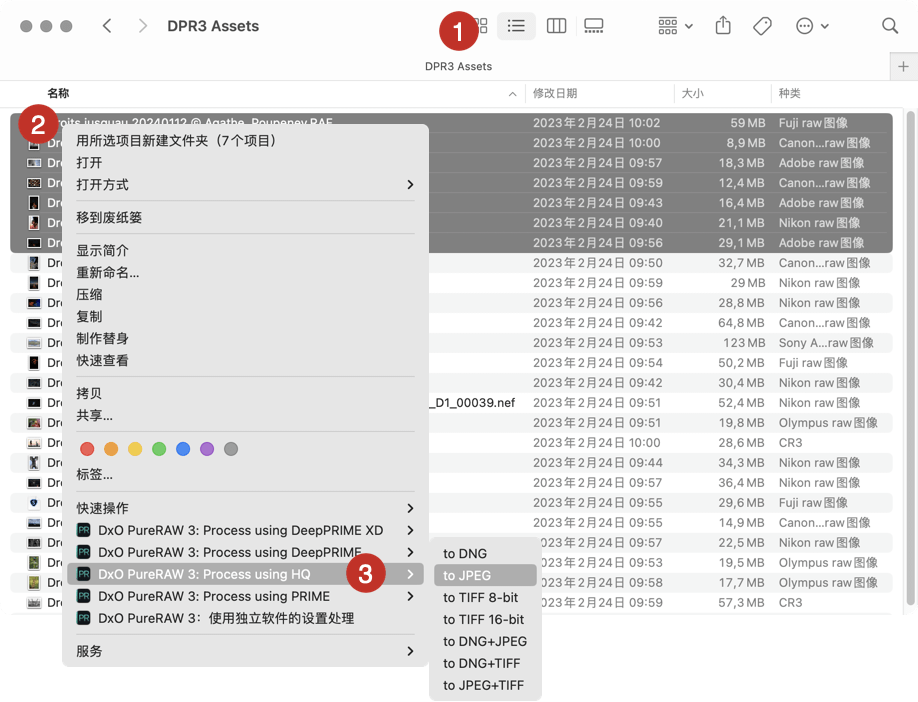
Task: Switch to list view in toolbar
Action: [x=516, y=26]
